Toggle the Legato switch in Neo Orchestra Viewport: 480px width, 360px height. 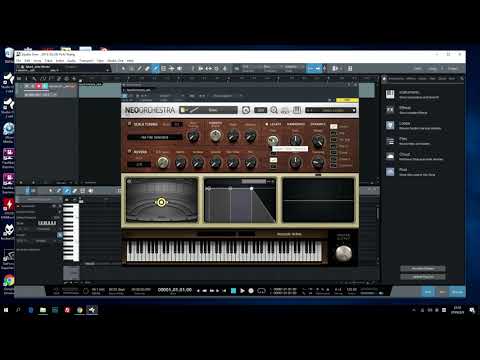(266, 124)
